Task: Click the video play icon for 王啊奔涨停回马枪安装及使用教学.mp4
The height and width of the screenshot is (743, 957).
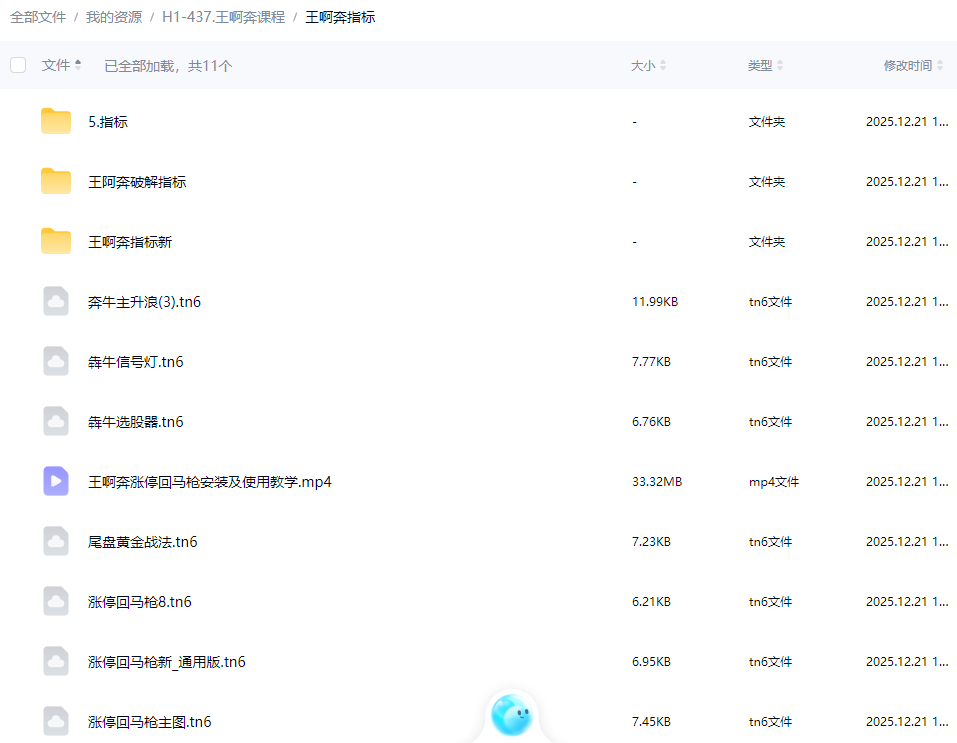Action: point(56,481)
